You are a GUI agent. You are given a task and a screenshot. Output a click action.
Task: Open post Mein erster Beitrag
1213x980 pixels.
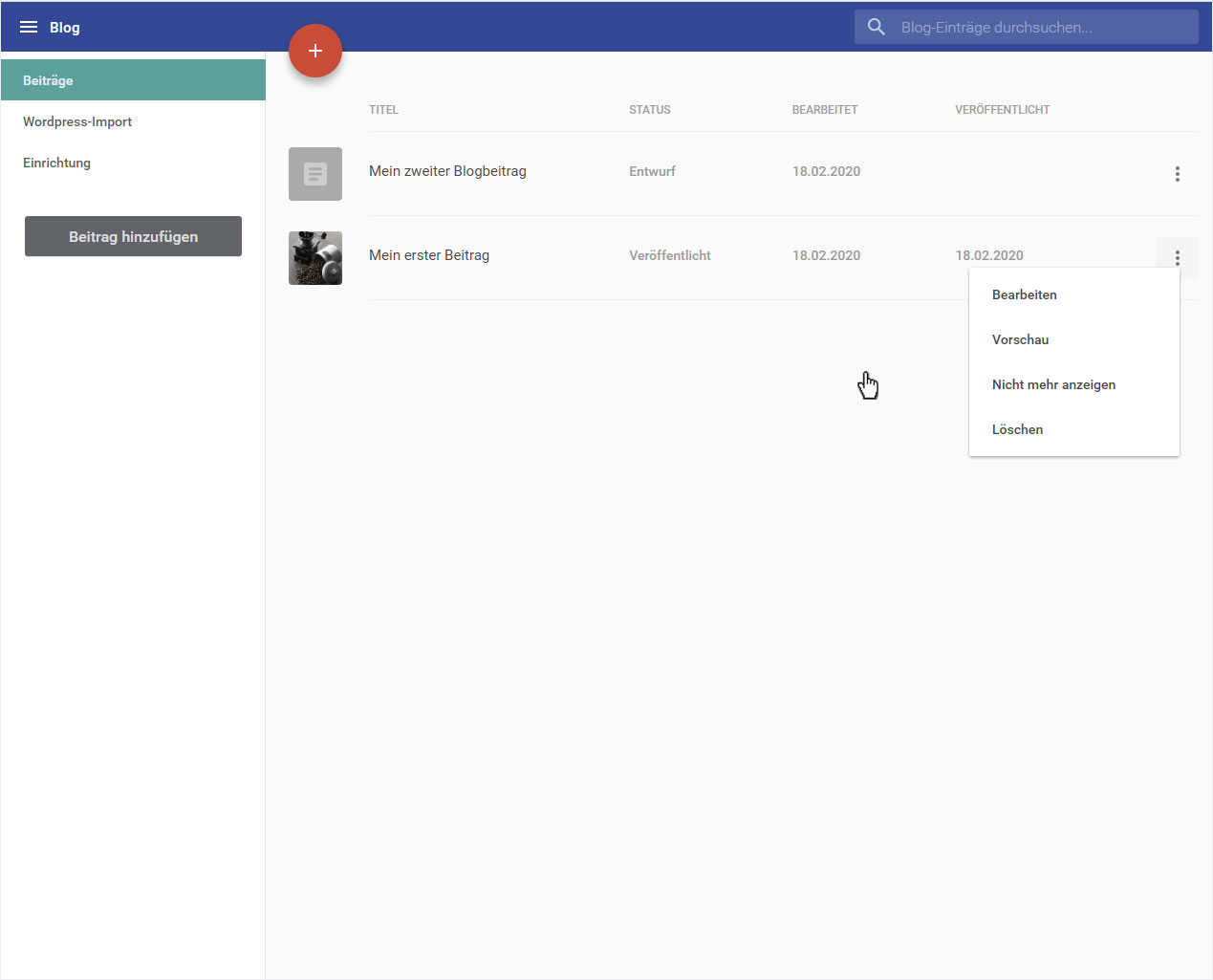point(429,255)
